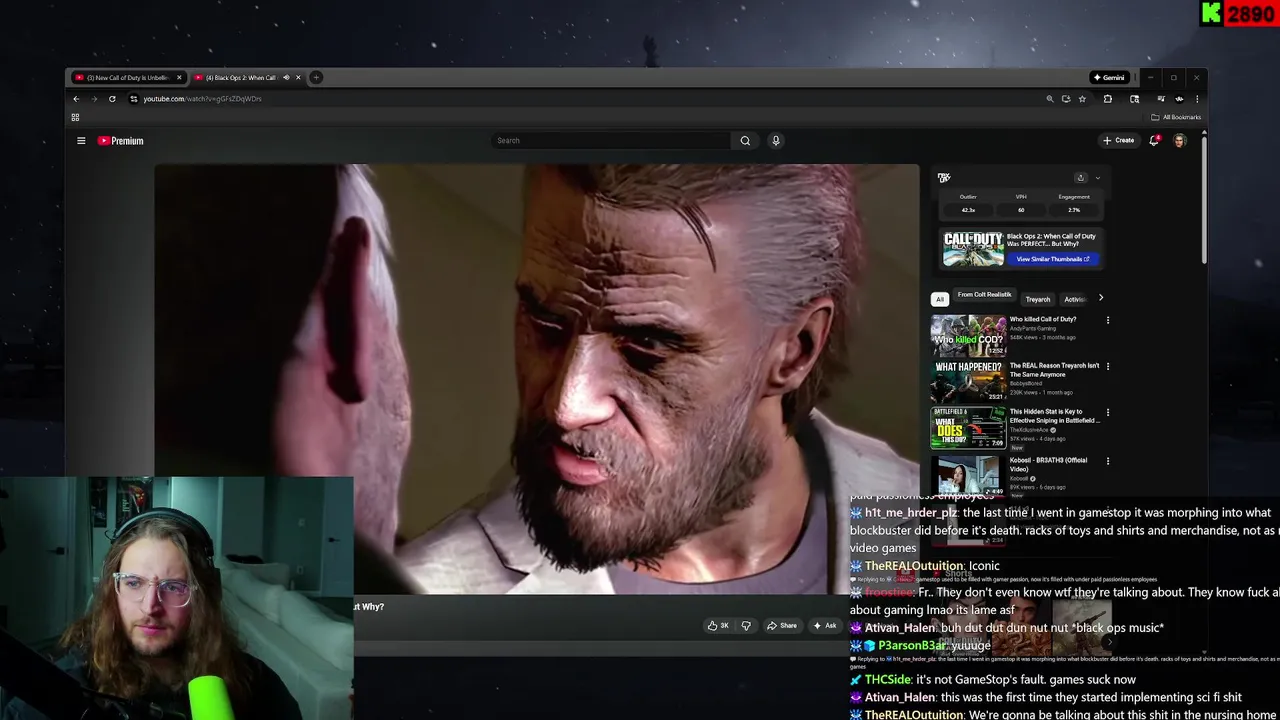Screen dimensions: 1280x720
Task: Open Kobosil BR3ATH3 video thumbnail
Action: (968, 476)
